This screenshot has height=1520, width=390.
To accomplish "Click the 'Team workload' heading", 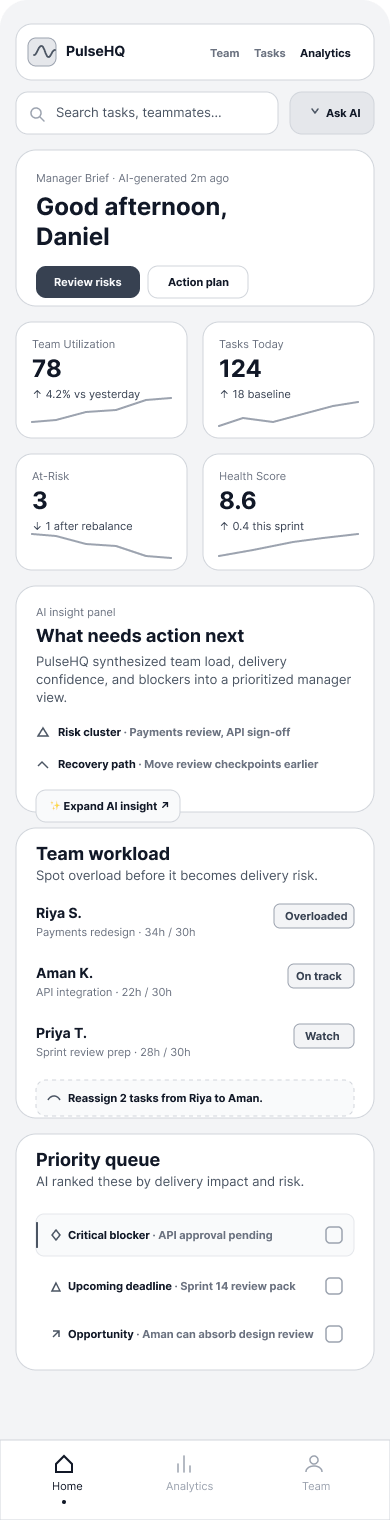I will click(103, 854).
